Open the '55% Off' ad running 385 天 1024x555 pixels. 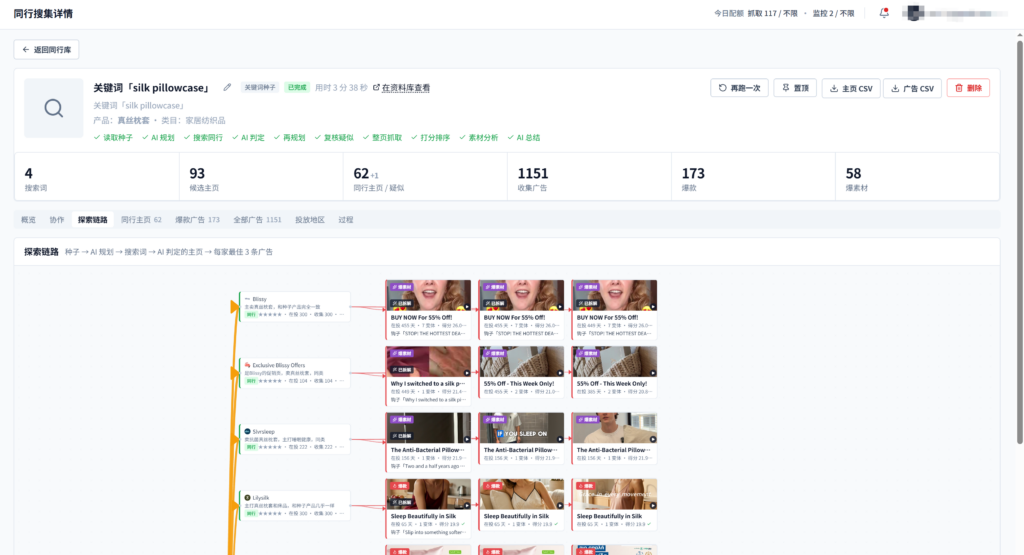614,372
